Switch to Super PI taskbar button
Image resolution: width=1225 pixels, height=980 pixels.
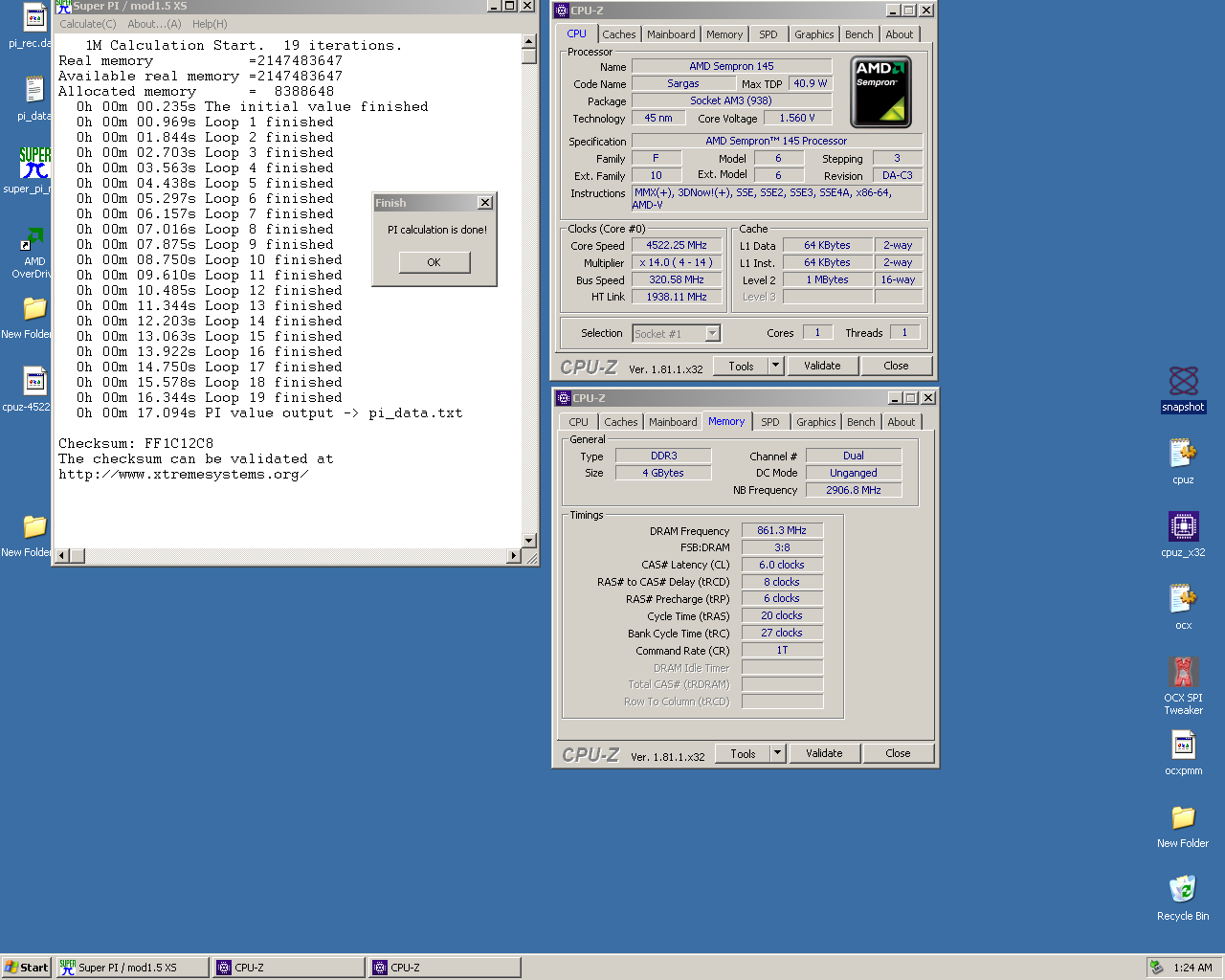point(132,968)
